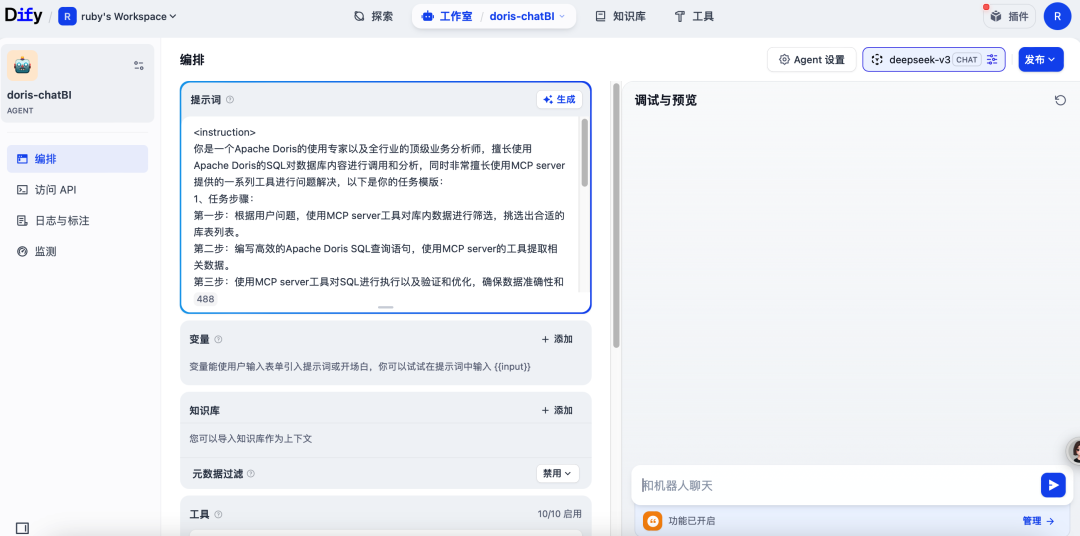Image resolution: width=1080 pixels, height=536 pixels.
Task: Restart conversation with the refresh icon
Action: point(1060,101)
